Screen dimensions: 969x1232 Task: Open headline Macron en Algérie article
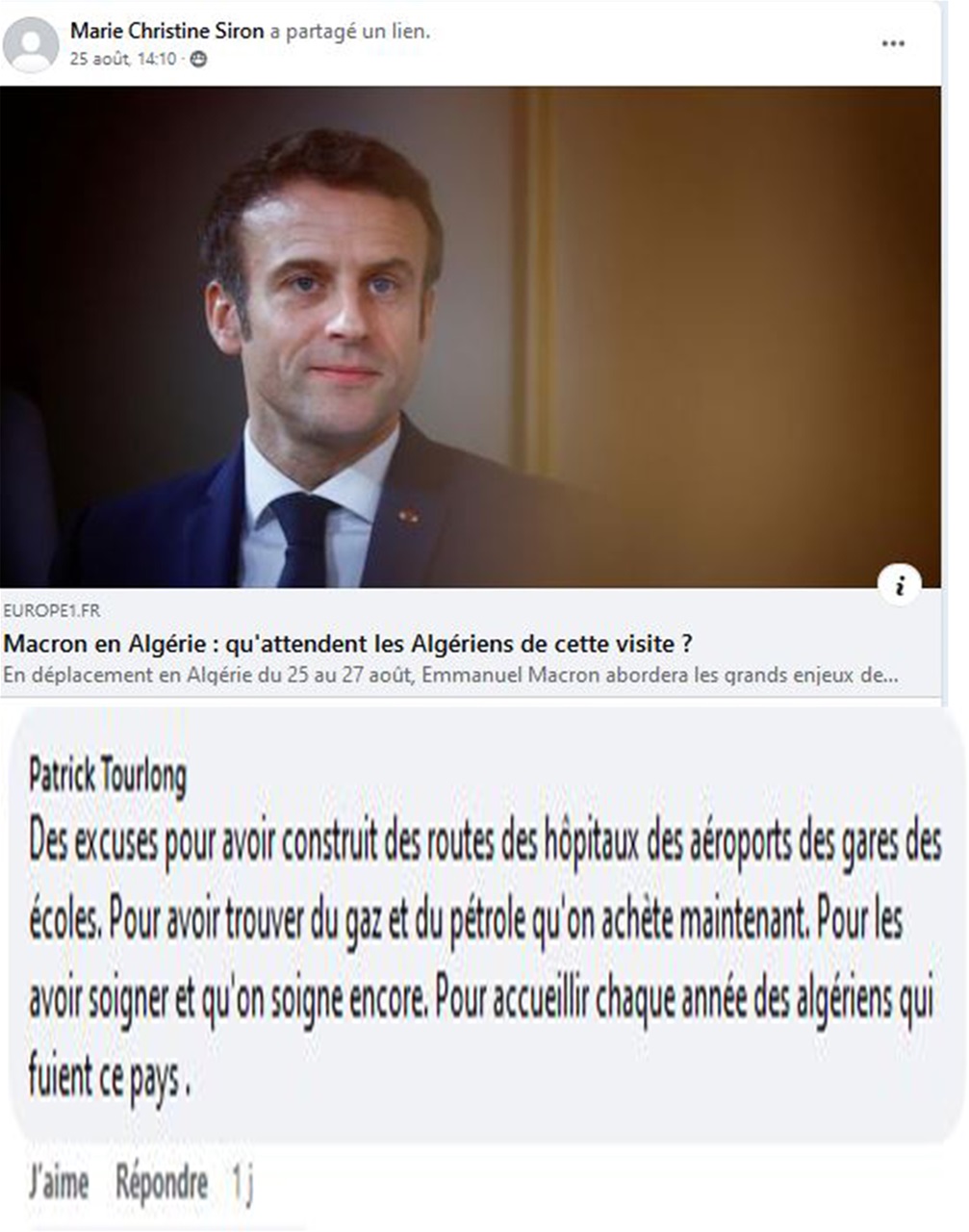348,643
